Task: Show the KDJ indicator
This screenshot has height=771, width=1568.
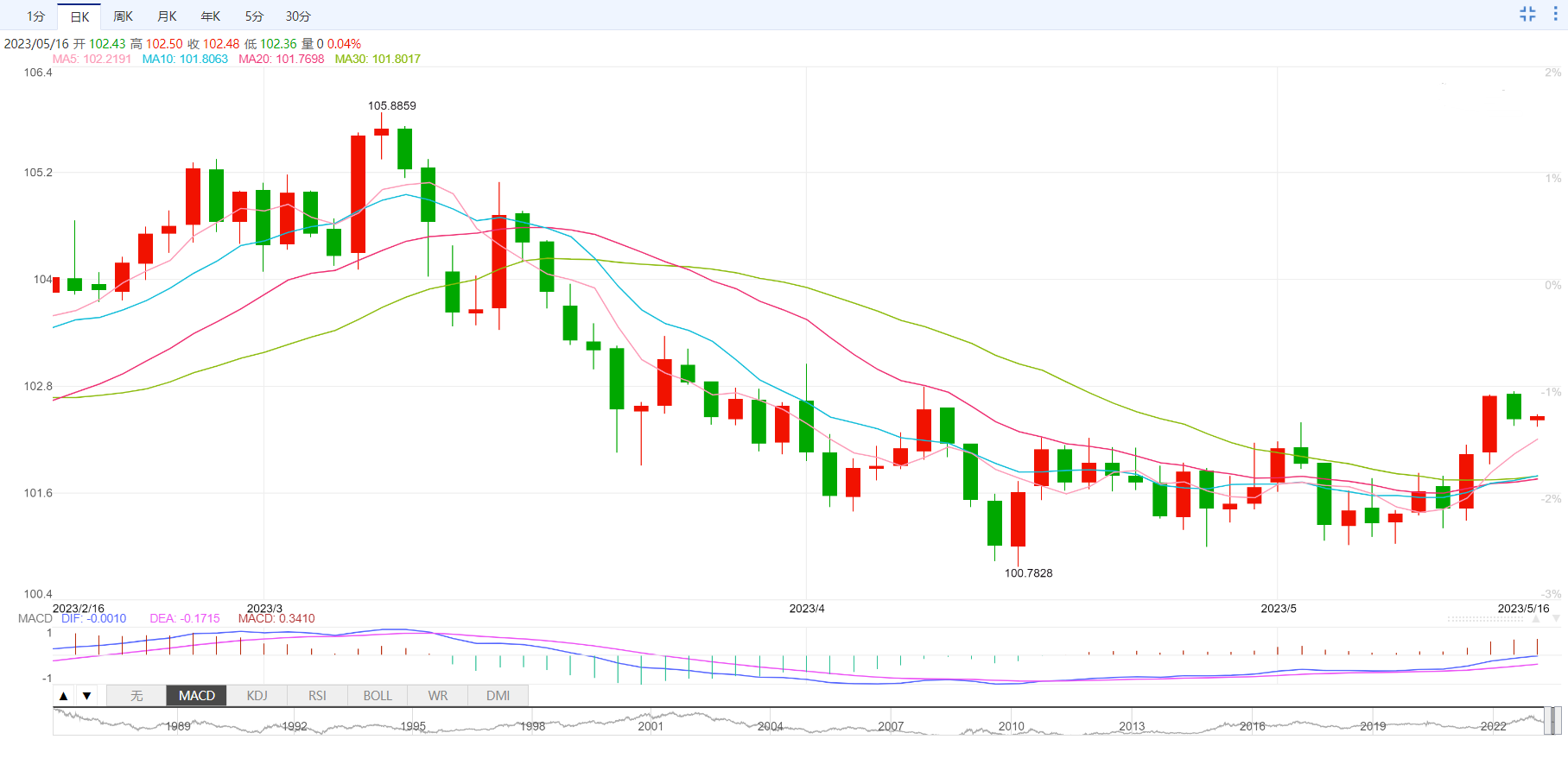Action: tap(257, 696)
